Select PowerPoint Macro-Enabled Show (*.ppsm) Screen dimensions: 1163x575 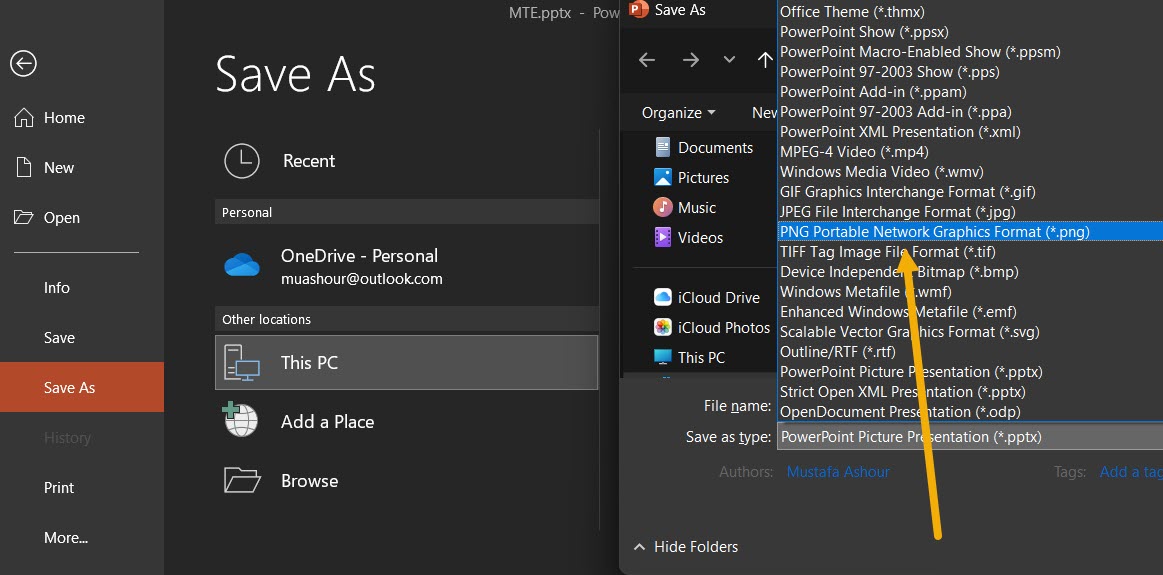point(970,52)
